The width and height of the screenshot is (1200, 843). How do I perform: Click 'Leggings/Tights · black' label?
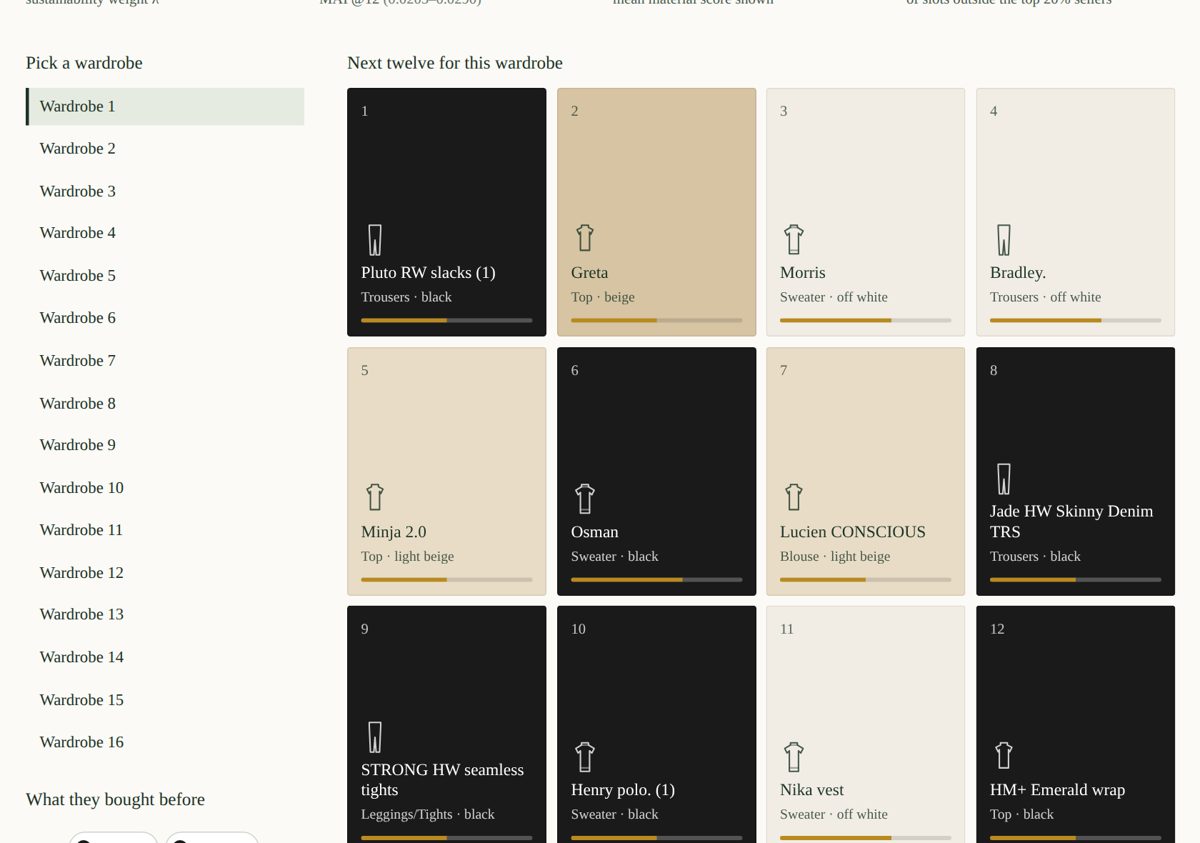(x=428, y=814)
